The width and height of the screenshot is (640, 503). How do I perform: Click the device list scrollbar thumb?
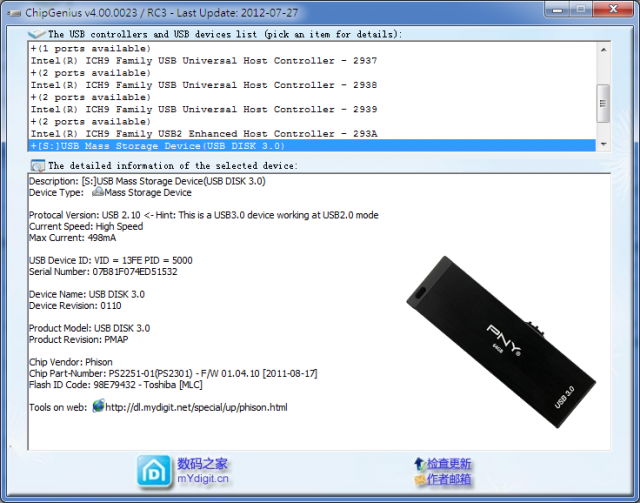(x=603, y=103)
